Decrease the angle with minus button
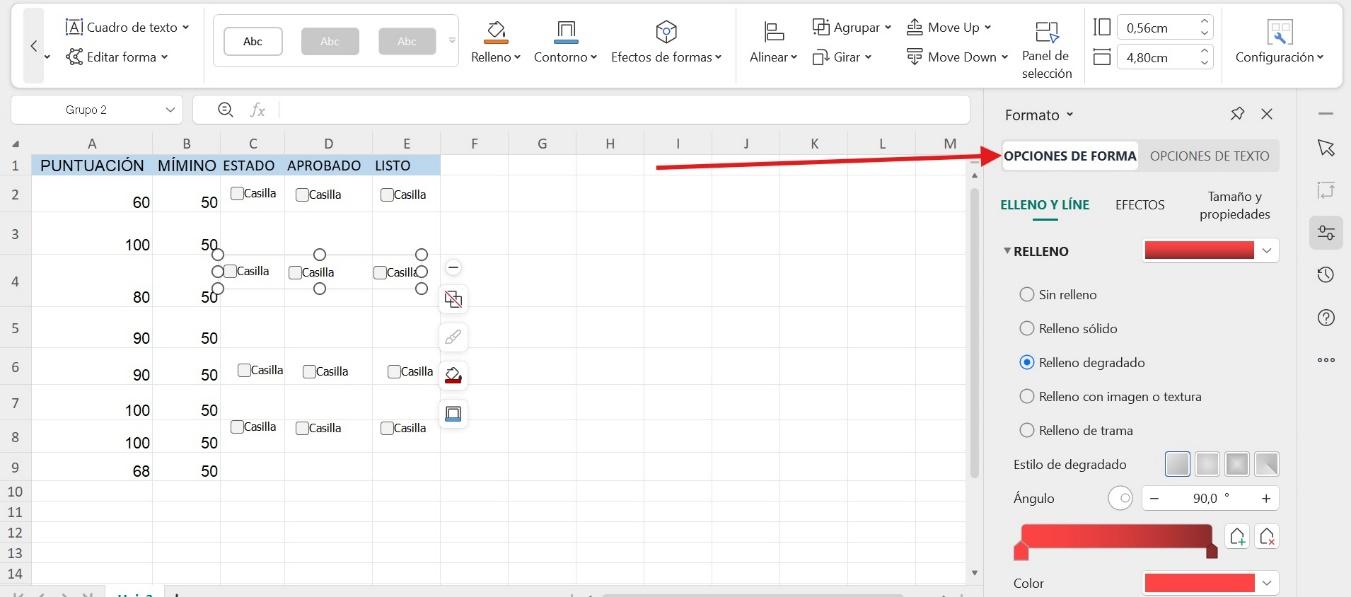 pyautogui.click(x=1154, y=498)
